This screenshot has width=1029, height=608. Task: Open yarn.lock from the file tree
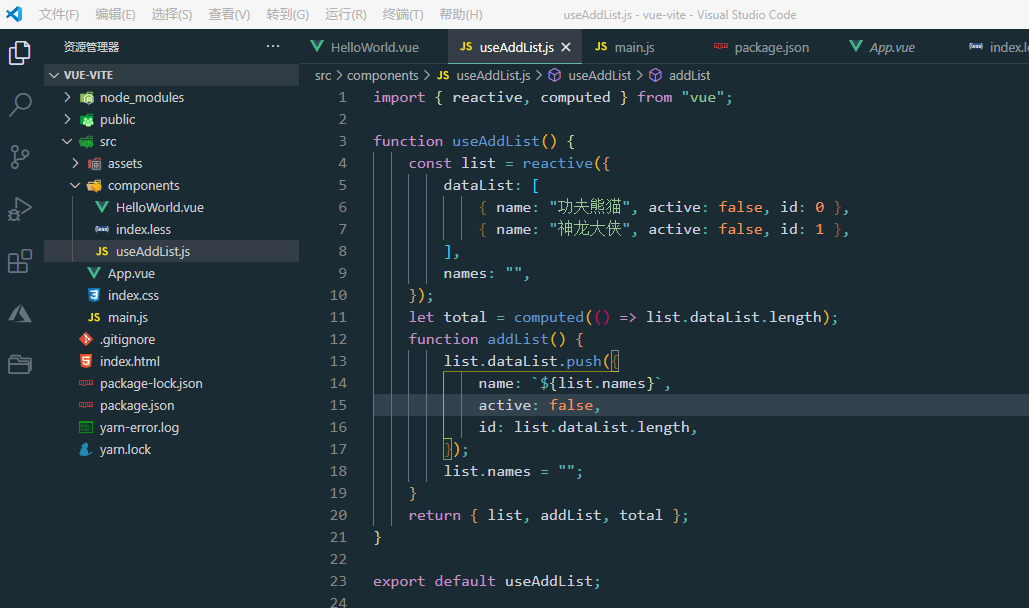(125, 449)
